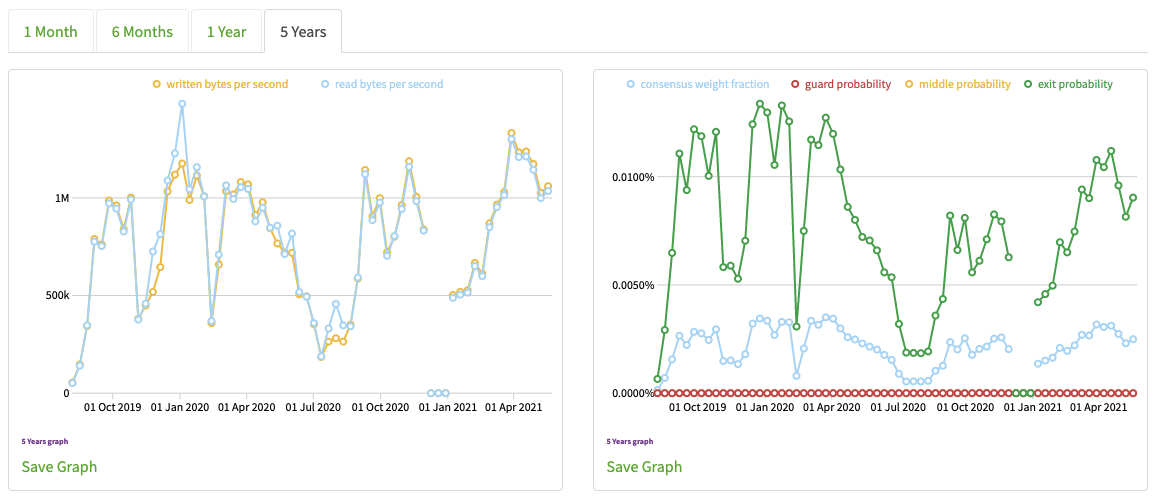Click Save Graph under bandwidth chart
This screenshot has width=1159, height=502.
click(59, 467)
